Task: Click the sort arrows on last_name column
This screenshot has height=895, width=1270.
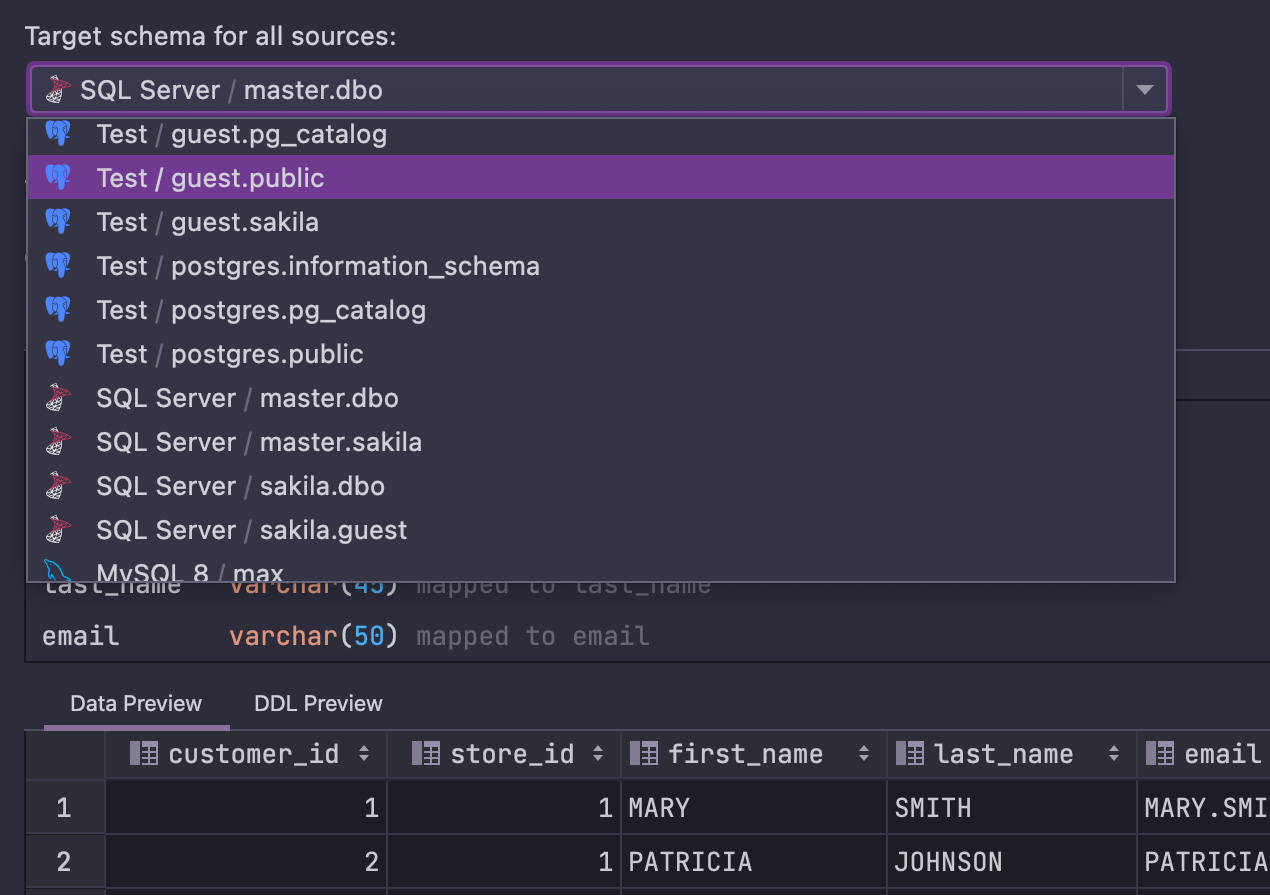Action: pyautogui.click(x=1113, y=754)
